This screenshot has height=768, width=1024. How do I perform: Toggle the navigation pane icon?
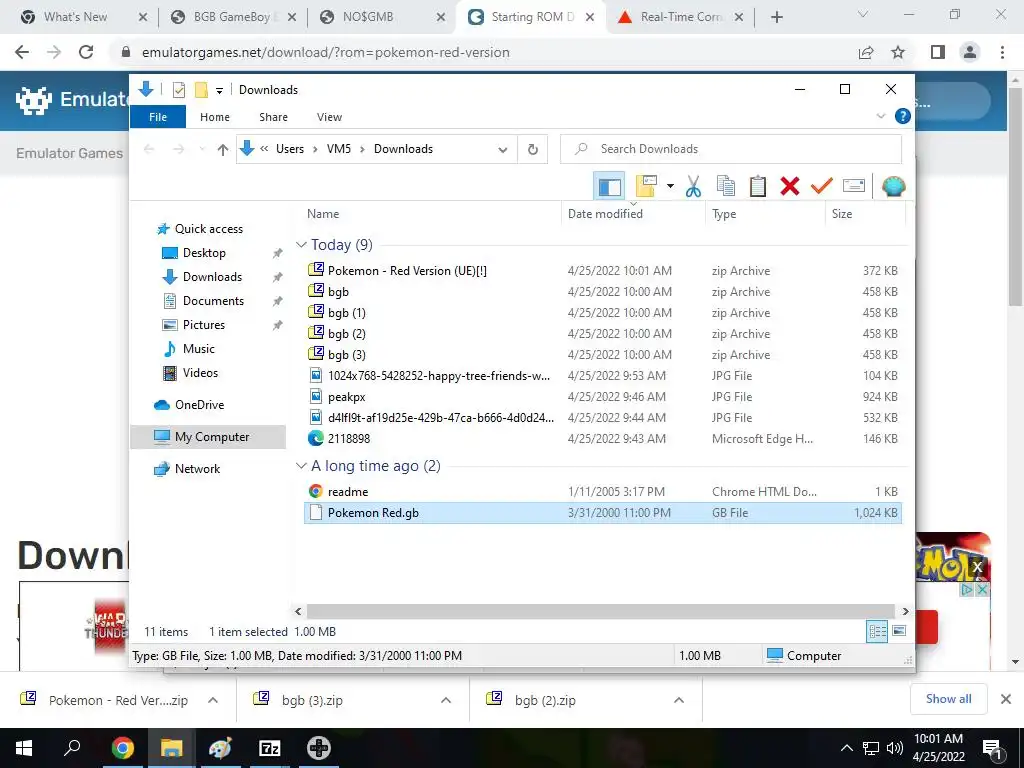tap(609, 187)
